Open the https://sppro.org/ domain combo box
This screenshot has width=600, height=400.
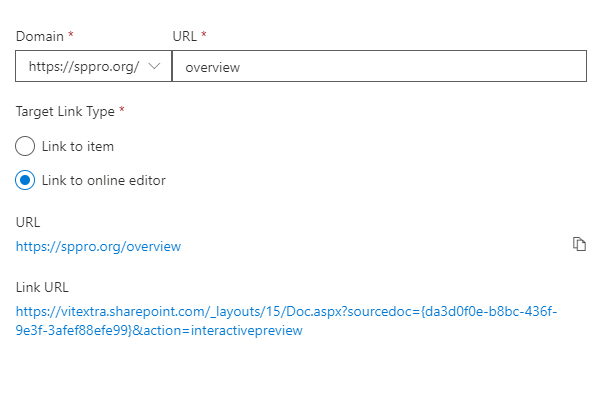93,66
